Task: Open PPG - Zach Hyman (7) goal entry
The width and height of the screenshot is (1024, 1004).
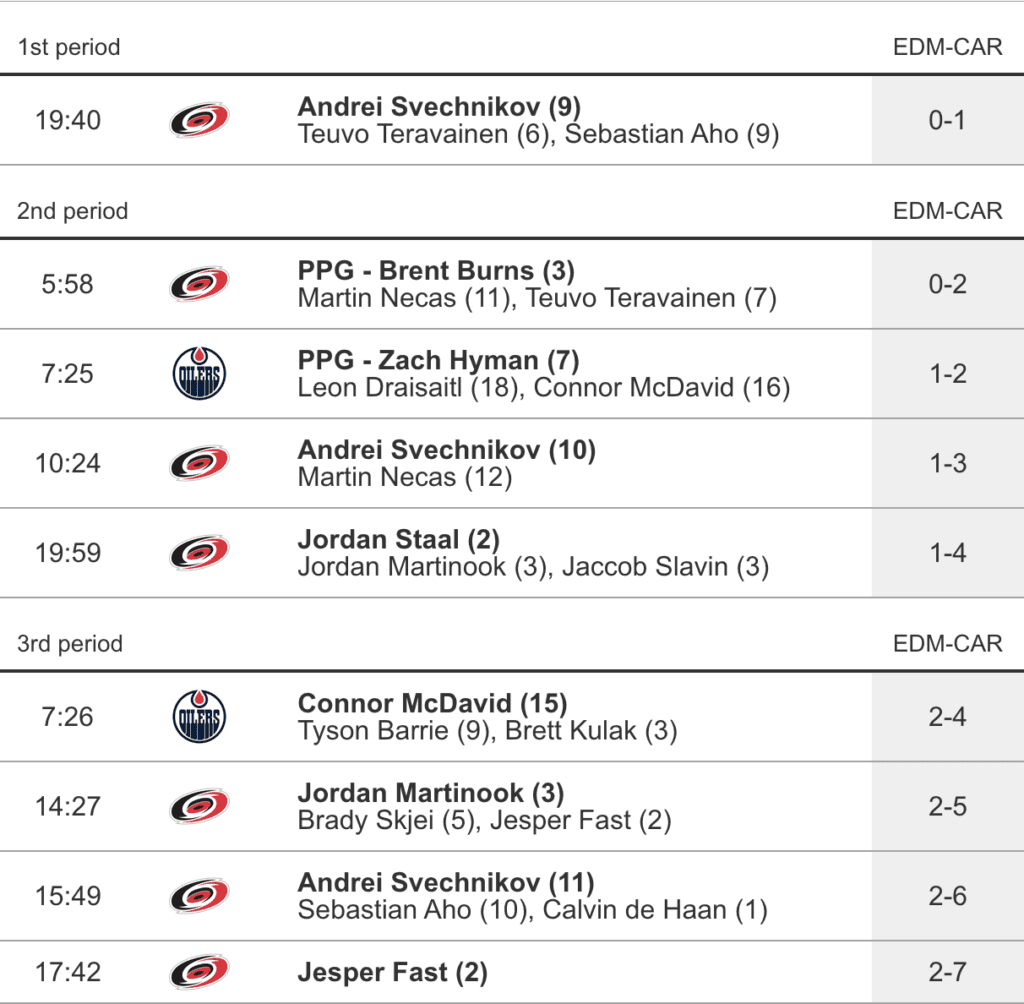Action: click(x=438, y=360)
